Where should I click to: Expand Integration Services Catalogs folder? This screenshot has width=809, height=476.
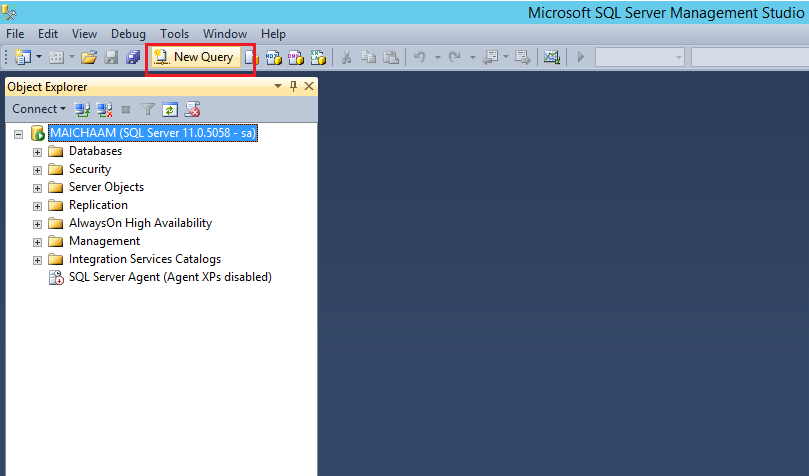click(x=37, y=260)
